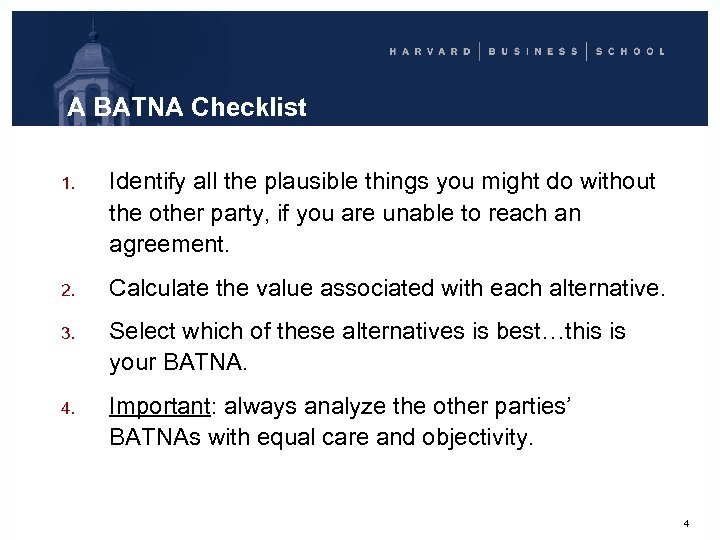720x540 pixels.
Task: Click list number 1 marker
Action: pyautogui.click(x=68, y=183)
